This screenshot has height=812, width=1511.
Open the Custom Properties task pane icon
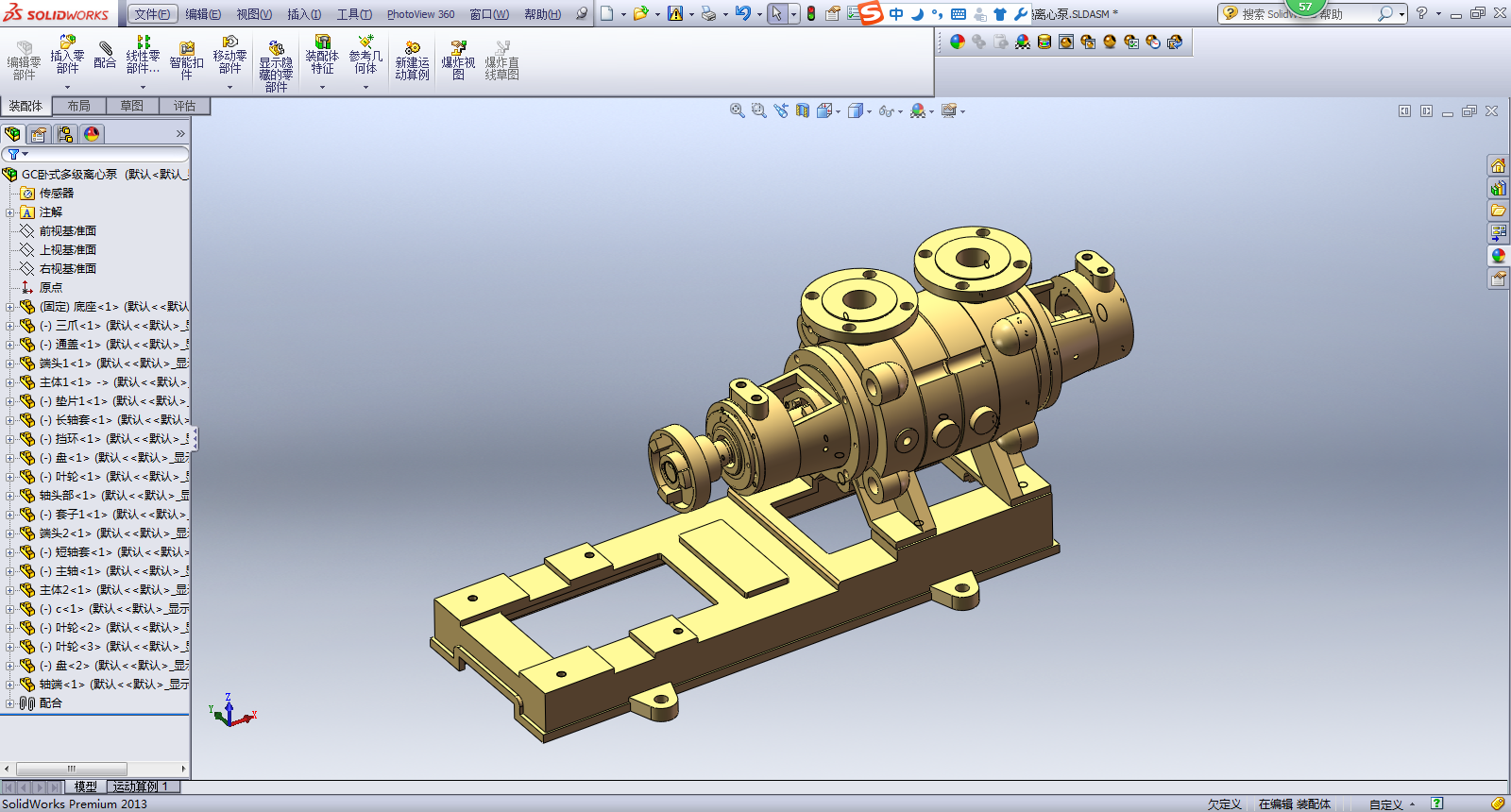pos(1498,278)
